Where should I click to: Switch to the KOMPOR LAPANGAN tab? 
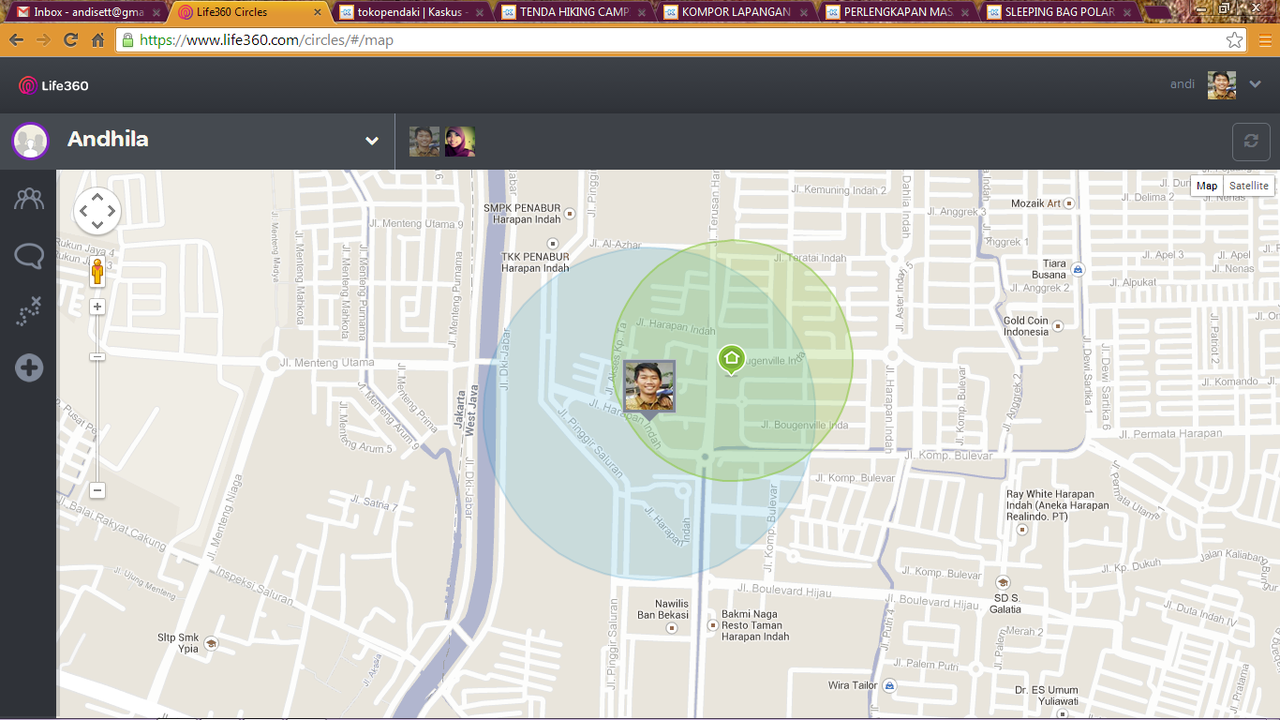tap(736, 12)
